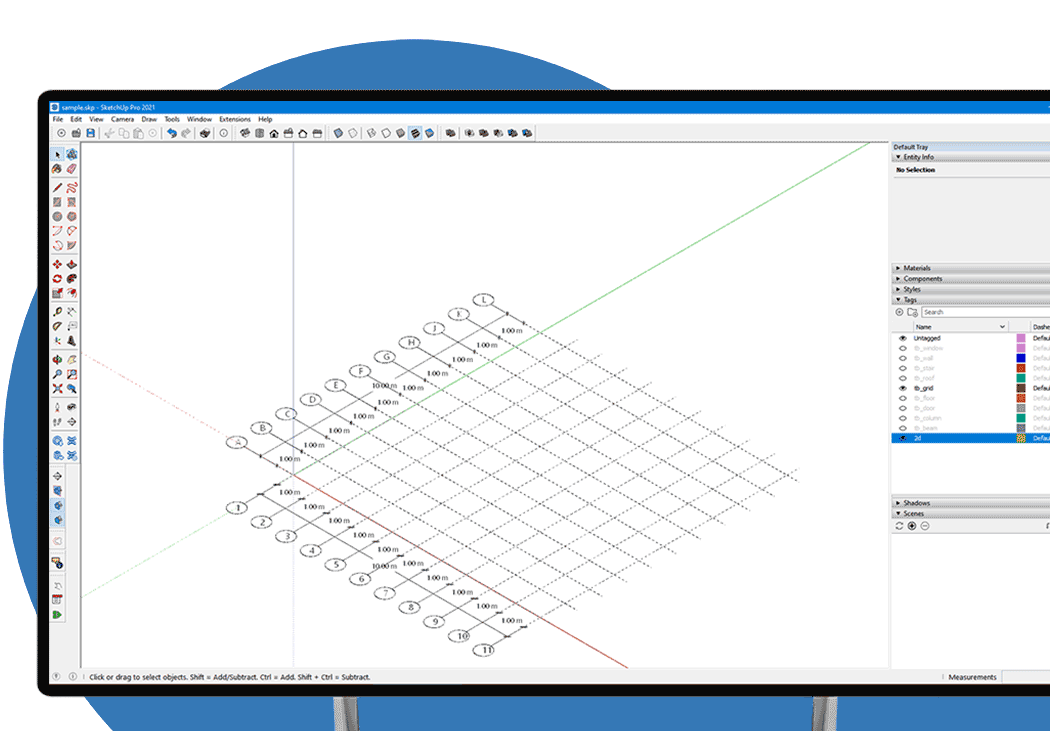Expand the Materials panel
The height and width of the screenshot is (731, 1050).
tap(898, 268)
